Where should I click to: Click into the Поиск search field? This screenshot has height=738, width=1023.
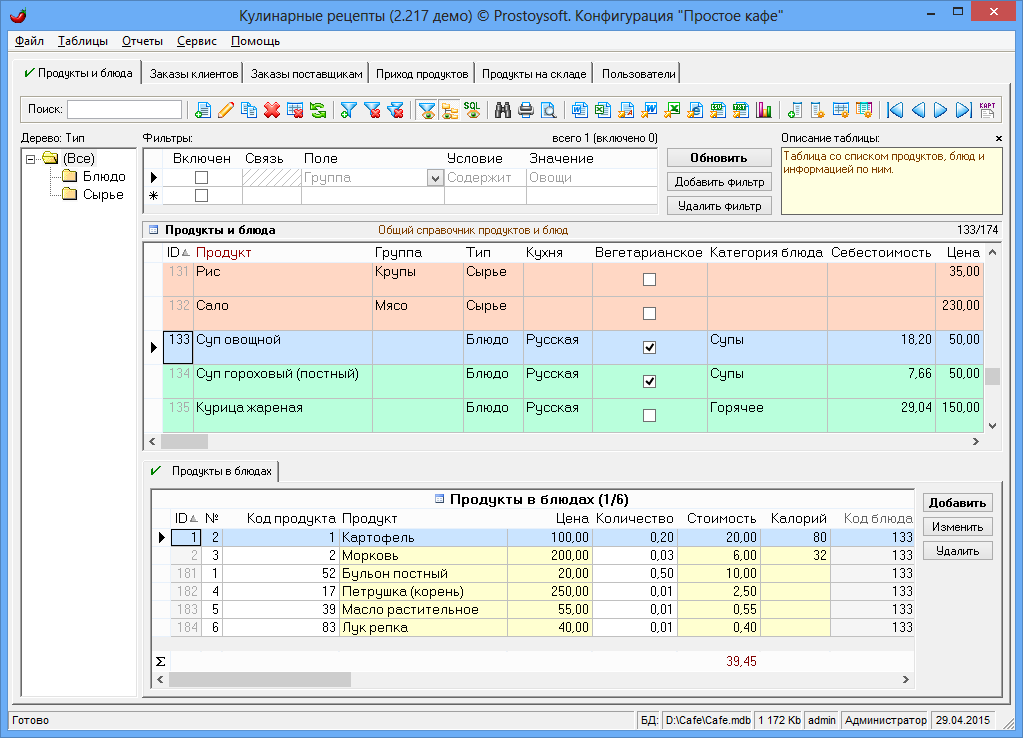click(x=124, y=110)
